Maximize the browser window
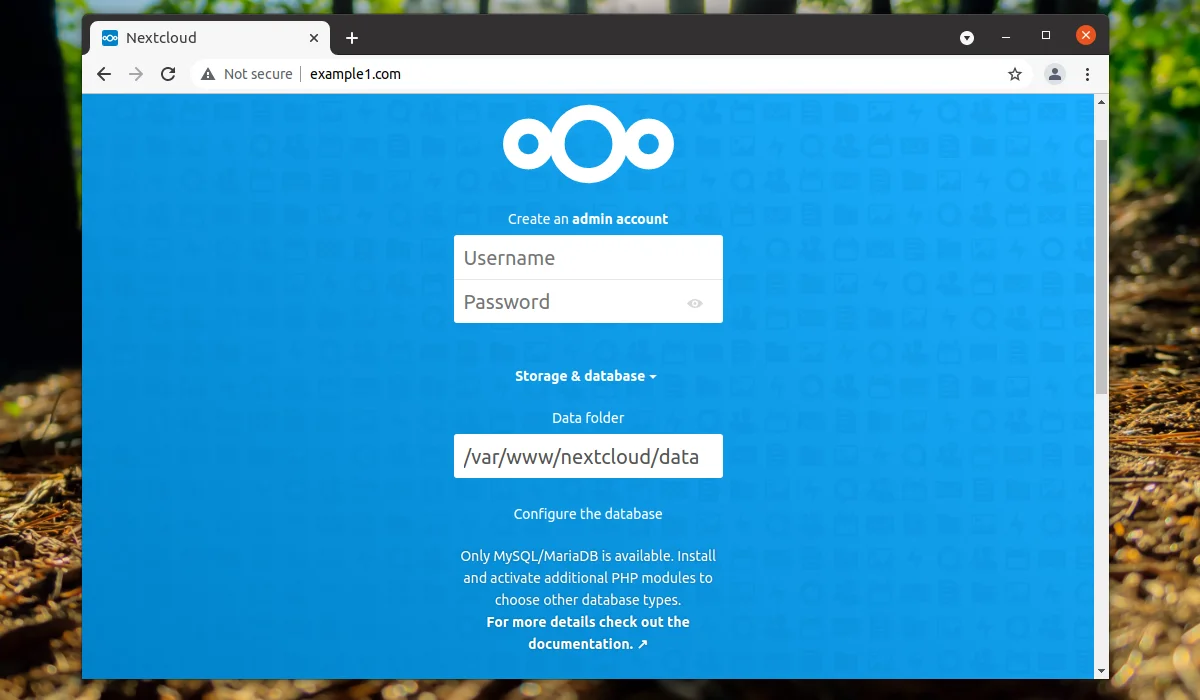The image size is (1200, 700). tap(1046, 36)
